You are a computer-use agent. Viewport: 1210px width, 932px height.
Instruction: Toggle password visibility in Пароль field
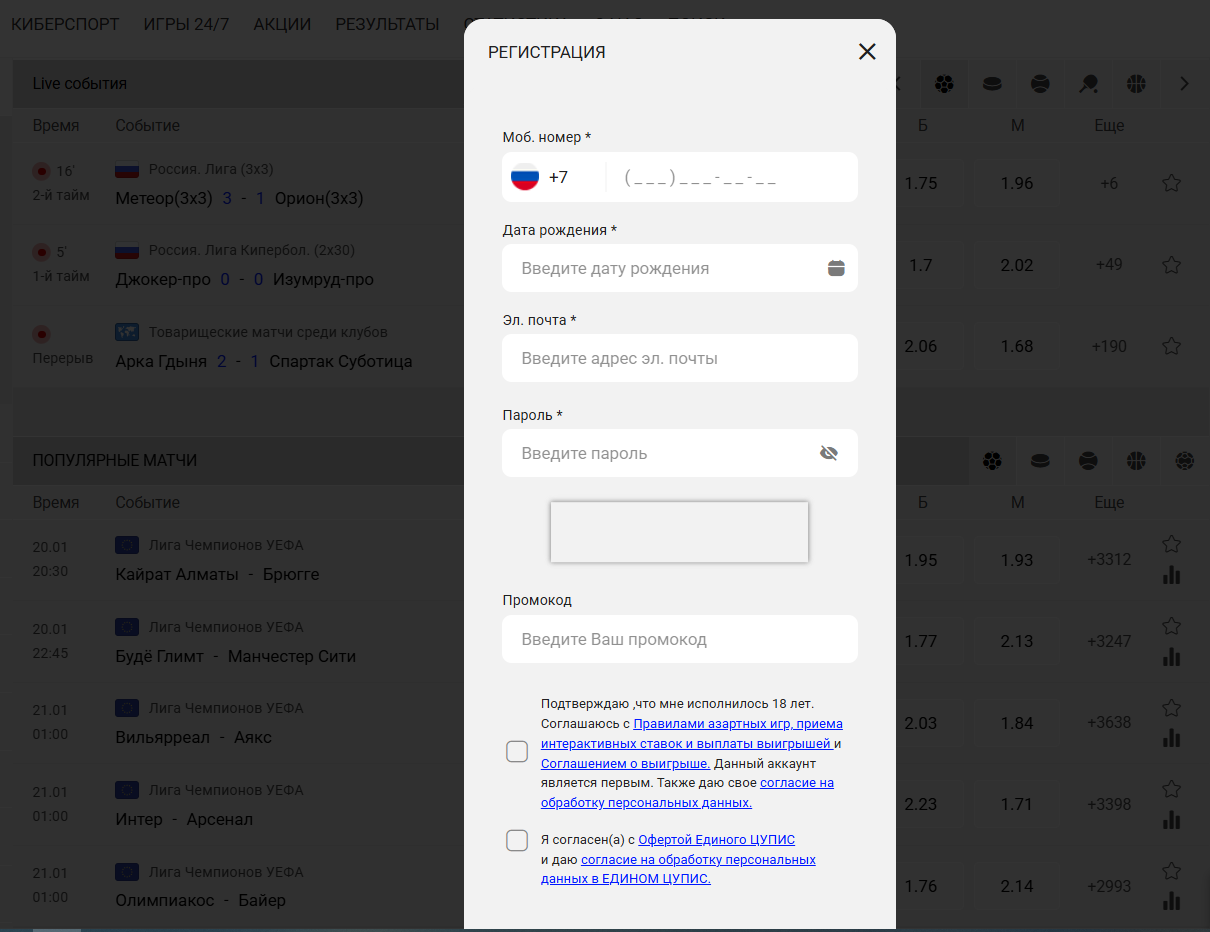829,453
